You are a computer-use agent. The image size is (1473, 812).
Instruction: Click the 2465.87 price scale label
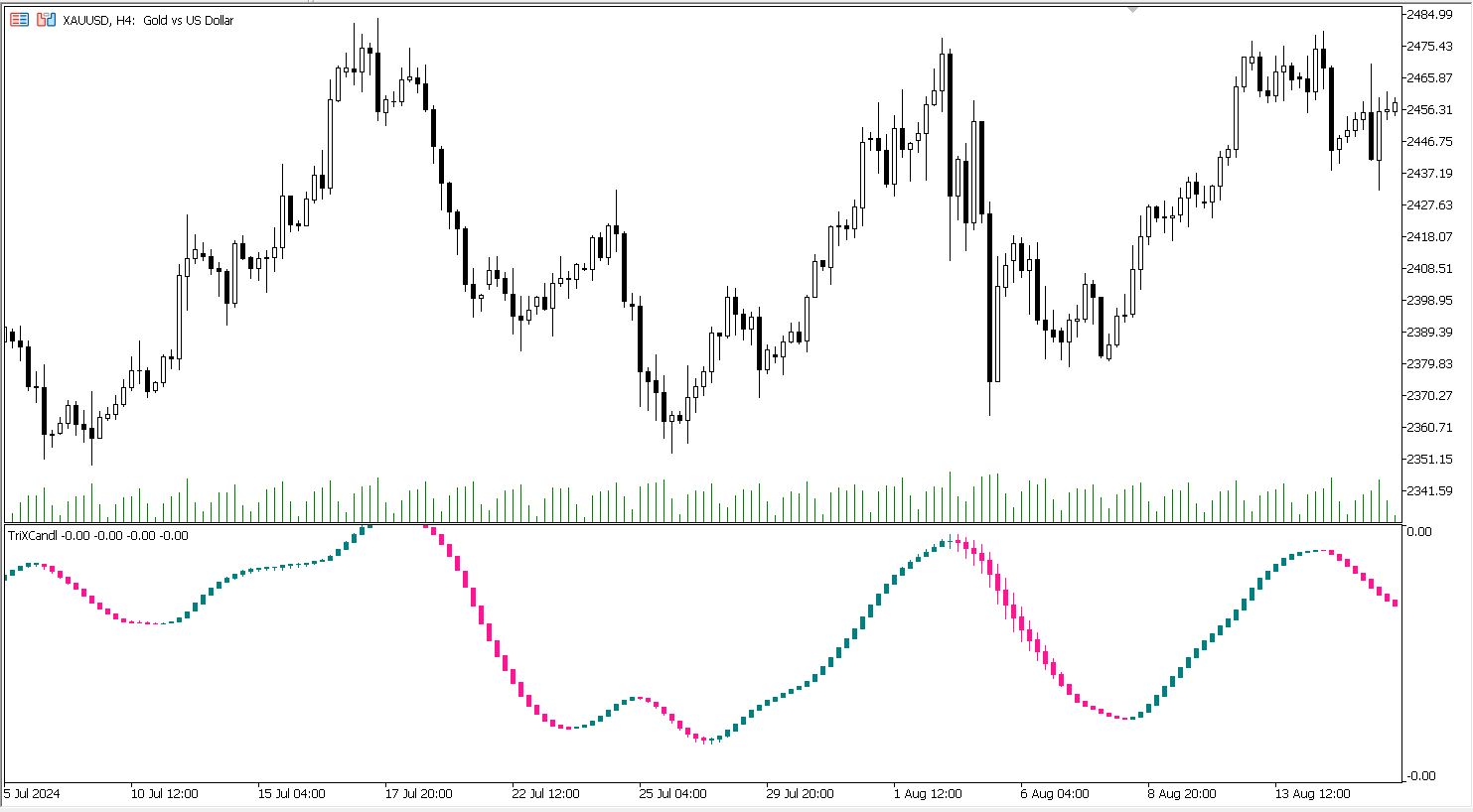point(1428,78)
